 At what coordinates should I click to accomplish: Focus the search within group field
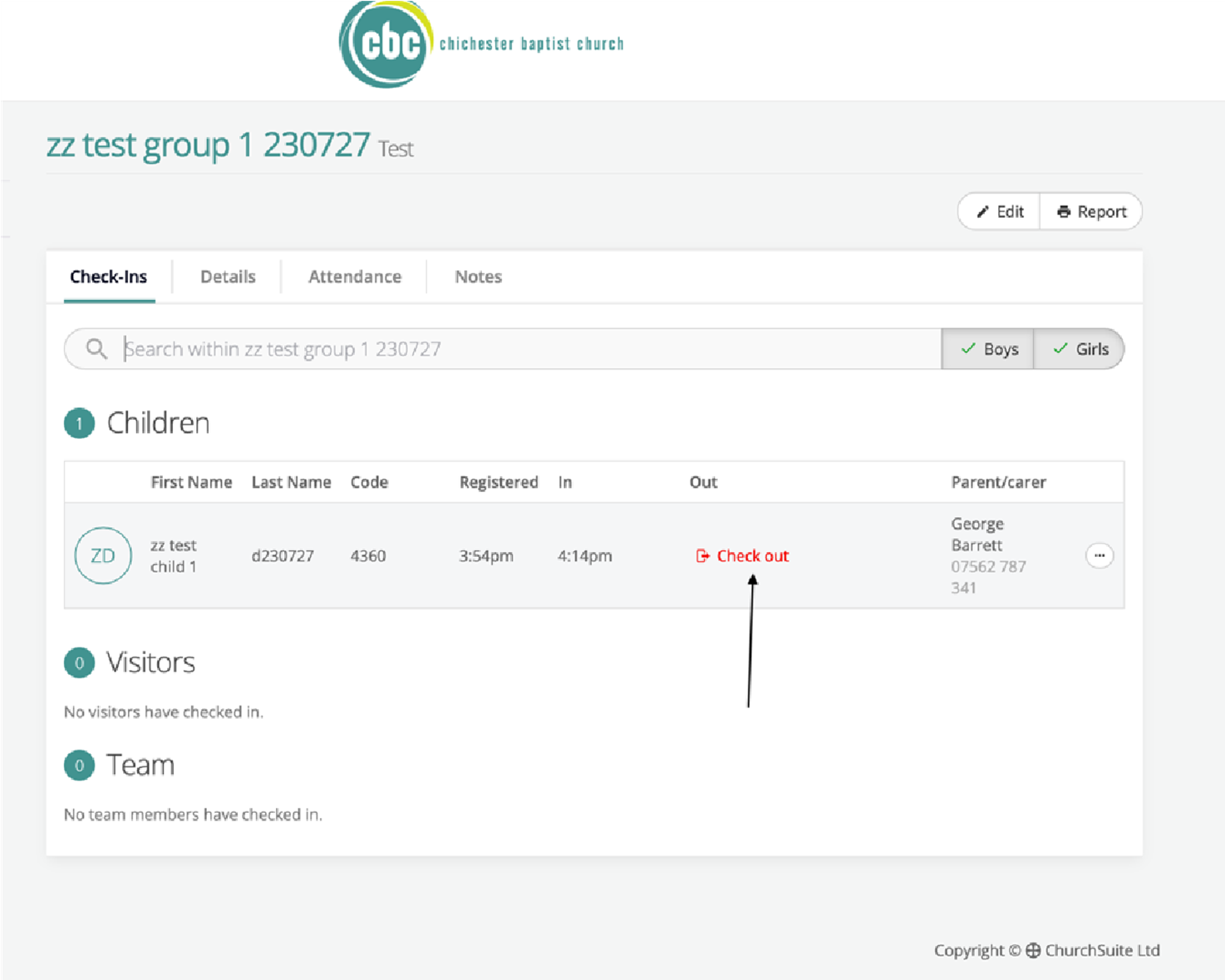point(524,349)
